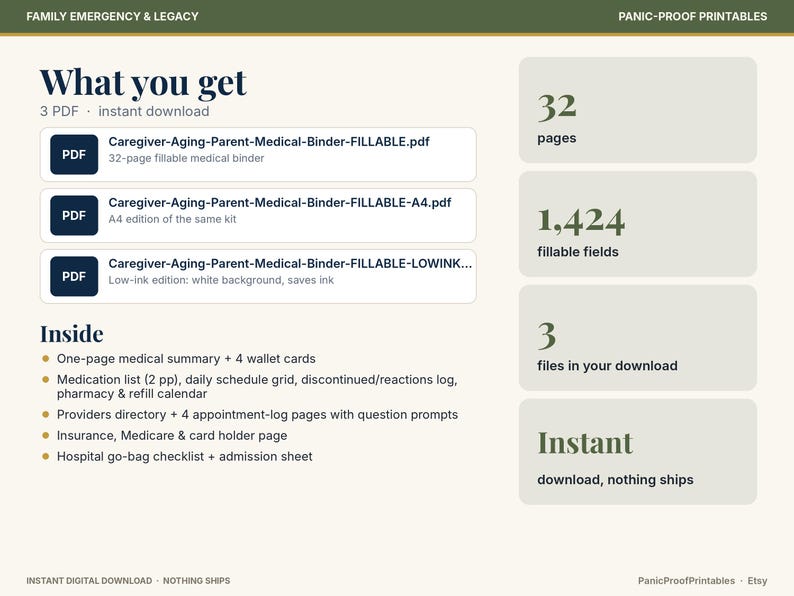Screen dimensions: 794x596
Task: Click the PDF icon for the FILLABLE.pdf file
Action: coord(74,154)
